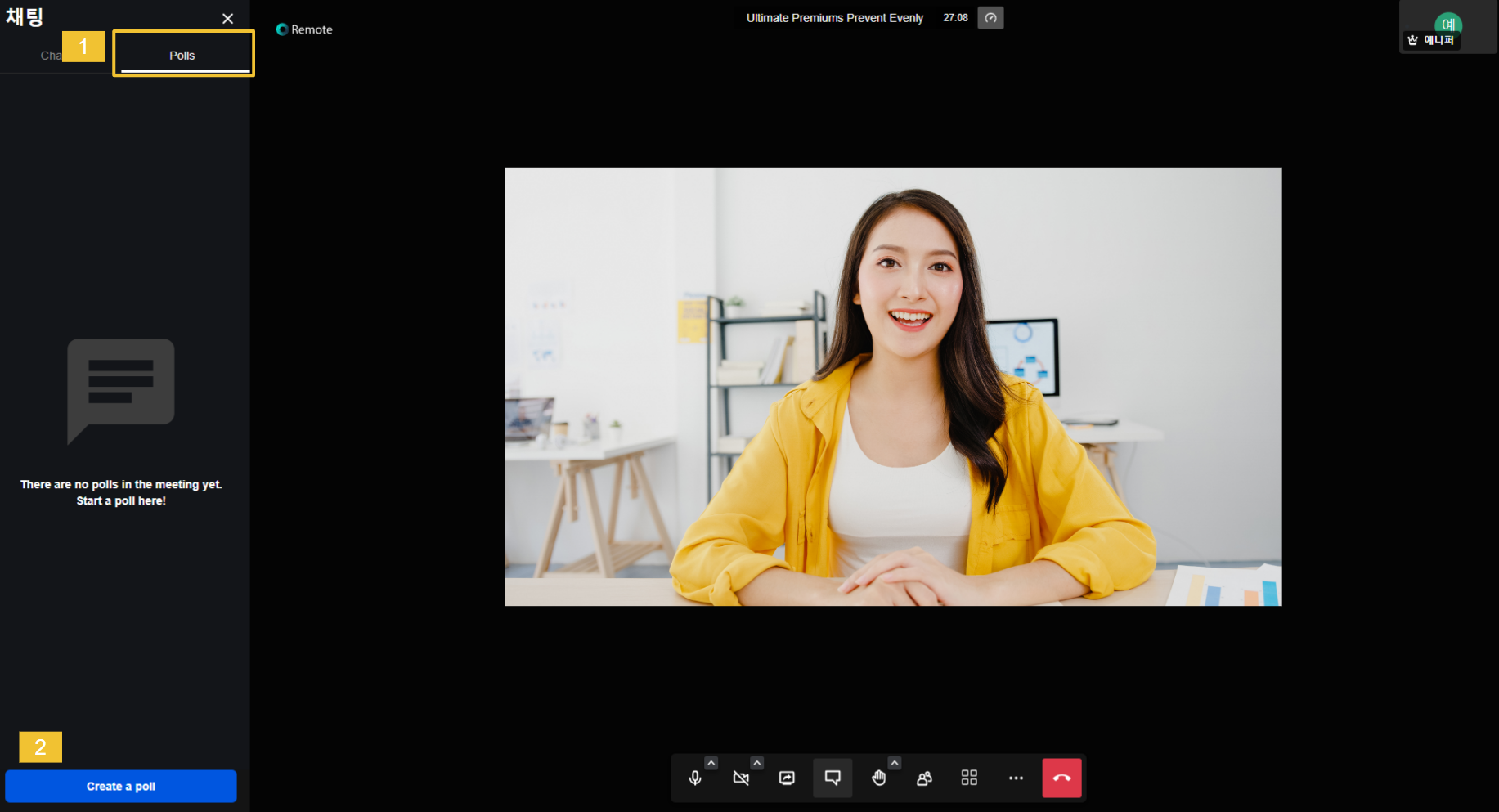Click the share screen icon
The width and height of the screenshot is (1499, 812).
787,778
